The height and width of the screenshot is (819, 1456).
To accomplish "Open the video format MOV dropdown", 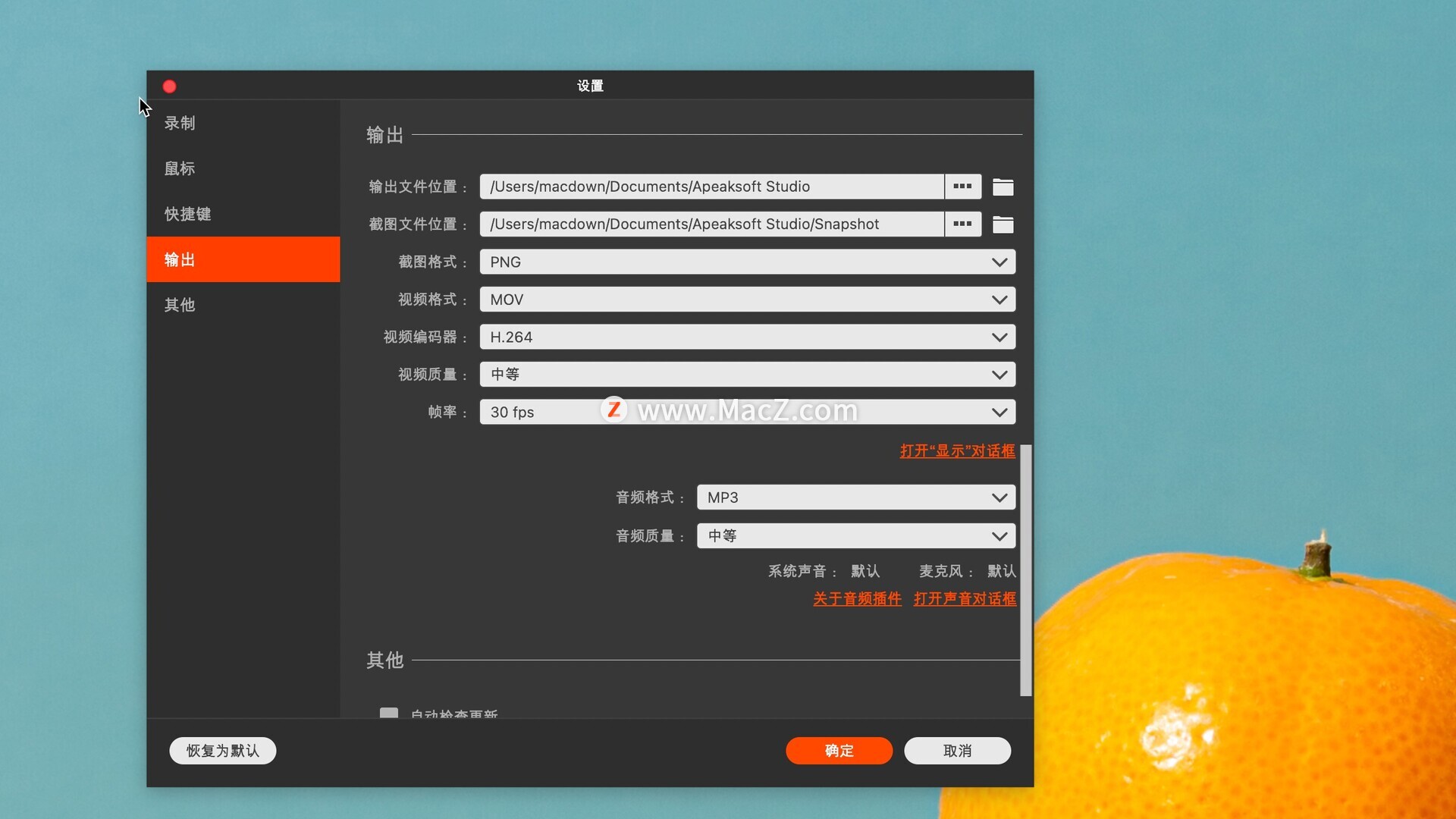I will (747, 300).
